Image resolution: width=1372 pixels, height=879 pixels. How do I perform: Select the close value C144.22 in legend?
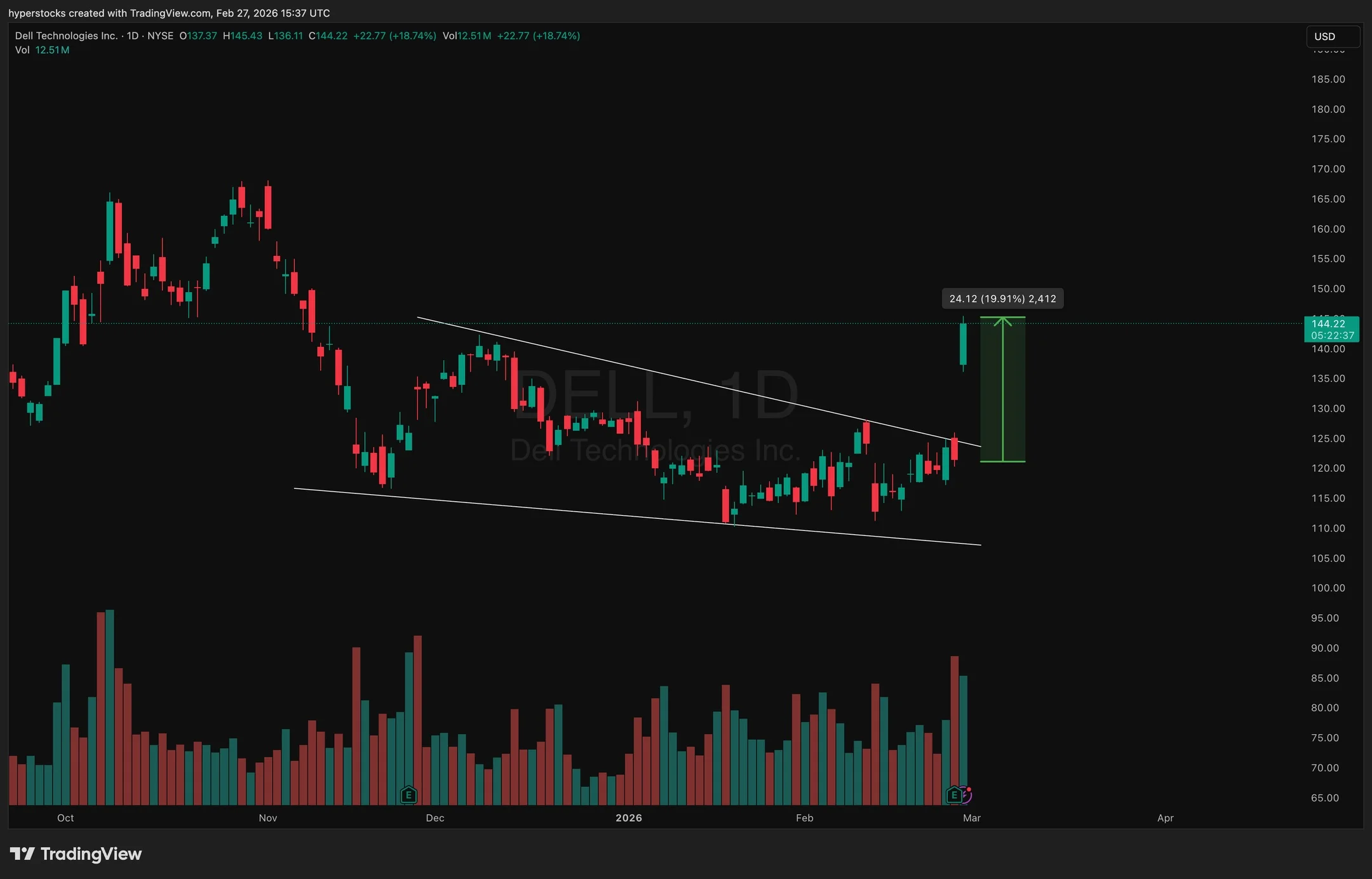tap(328, 36)
